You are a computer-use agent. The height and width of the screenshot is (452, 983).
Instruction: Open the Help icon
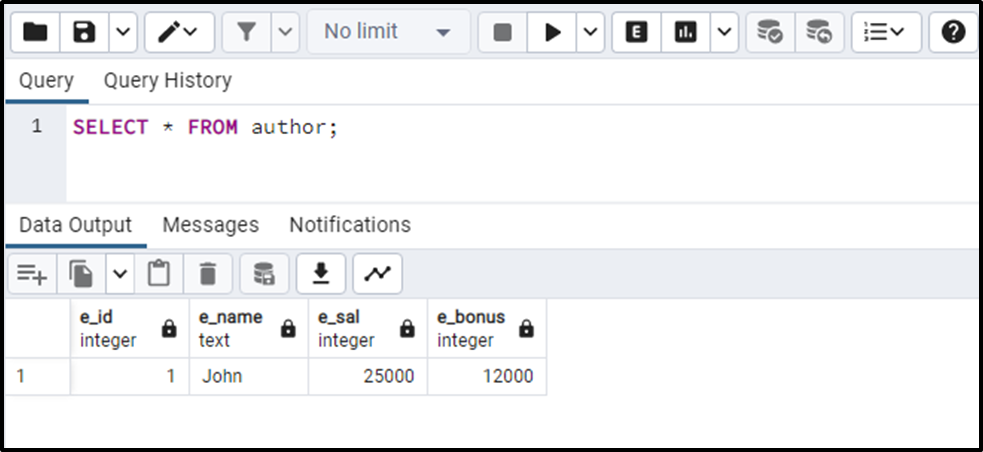(953, 32)
